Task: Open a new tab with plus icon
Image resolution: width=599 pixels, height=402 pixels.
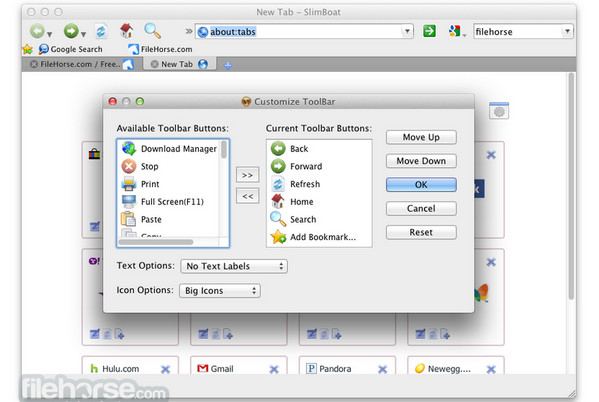Action: click(228, 66)
